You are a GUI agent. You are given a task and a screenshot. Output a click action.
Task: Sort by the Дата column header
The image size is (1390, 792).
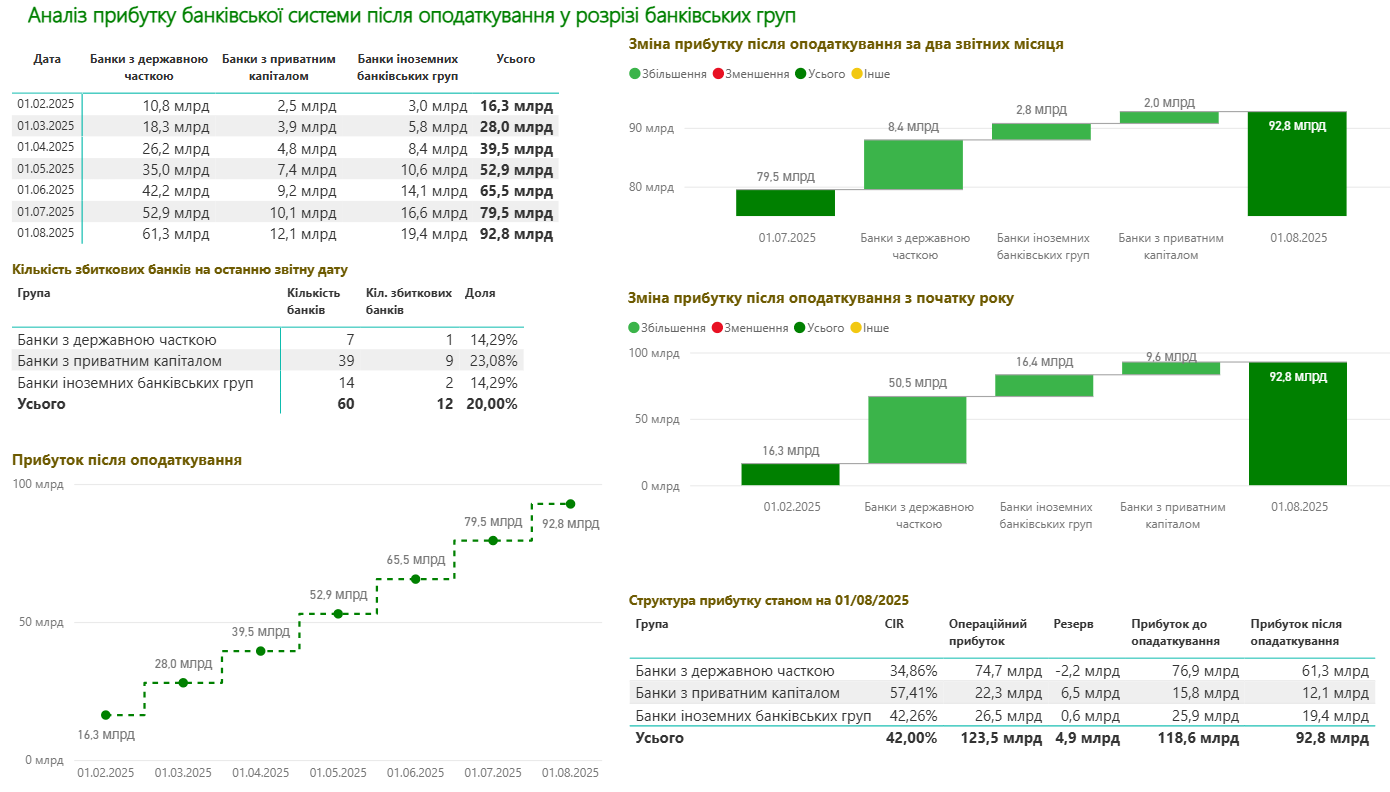pyautogui.click(x=47, y=59)
